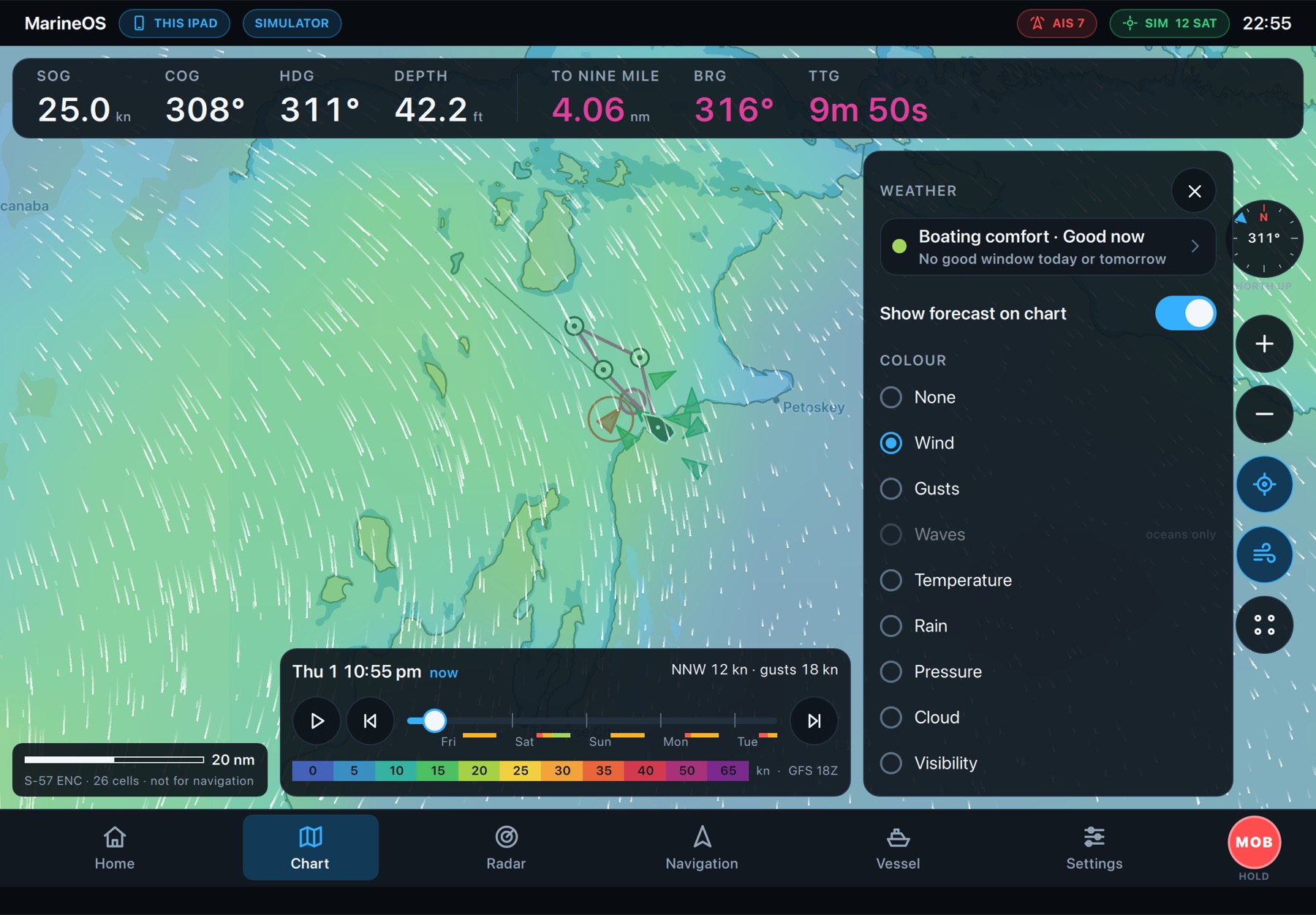Jump forecast timeline to Sat

point(524,742)
